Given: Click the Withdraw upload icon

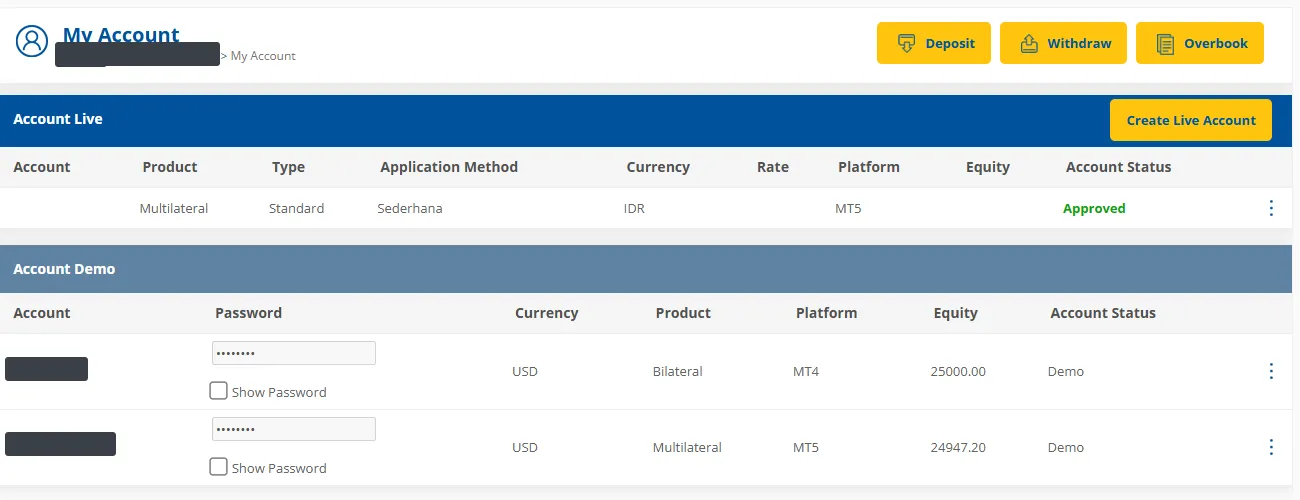Looking at the screenshot, I should point(1029,43).
